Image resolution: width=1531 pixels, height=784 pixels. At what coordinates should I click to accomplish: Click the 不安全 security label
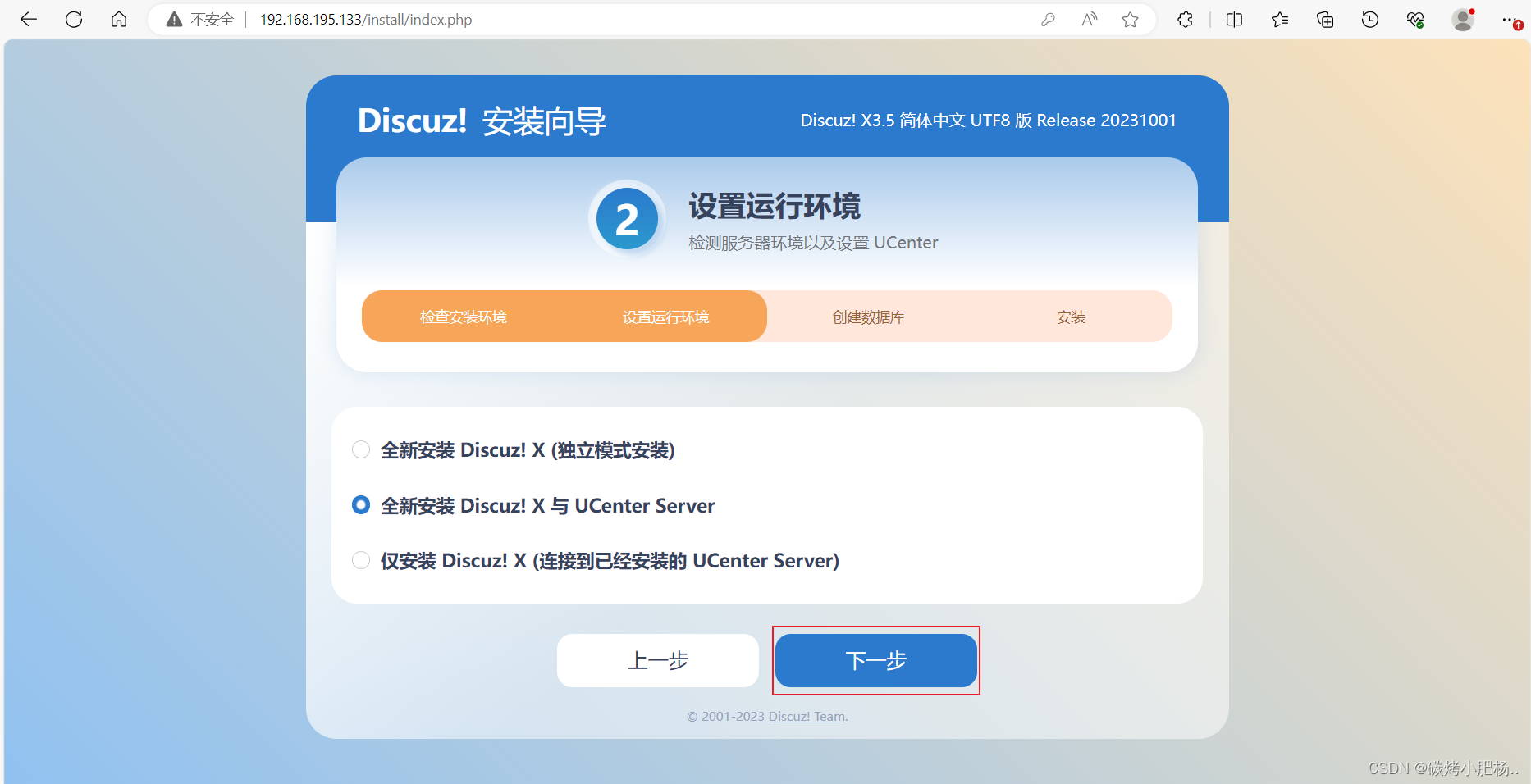click(x=213, y=20)
